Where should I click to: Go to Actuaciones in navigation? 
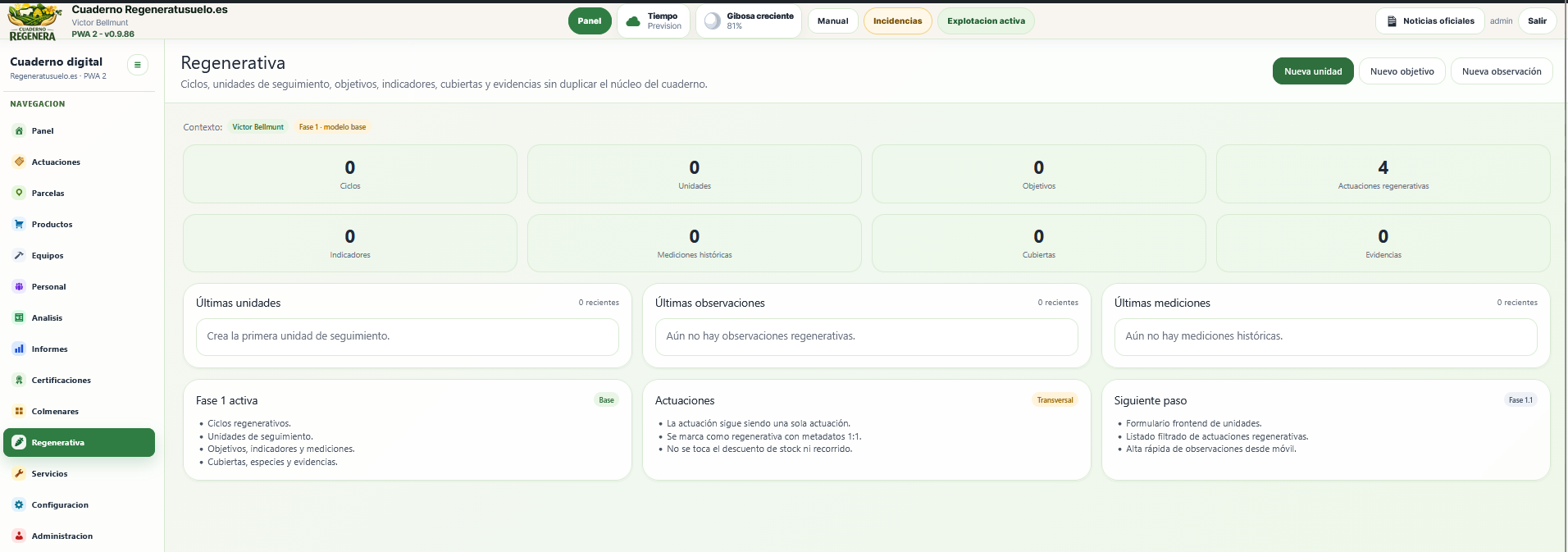coord(79,162)
